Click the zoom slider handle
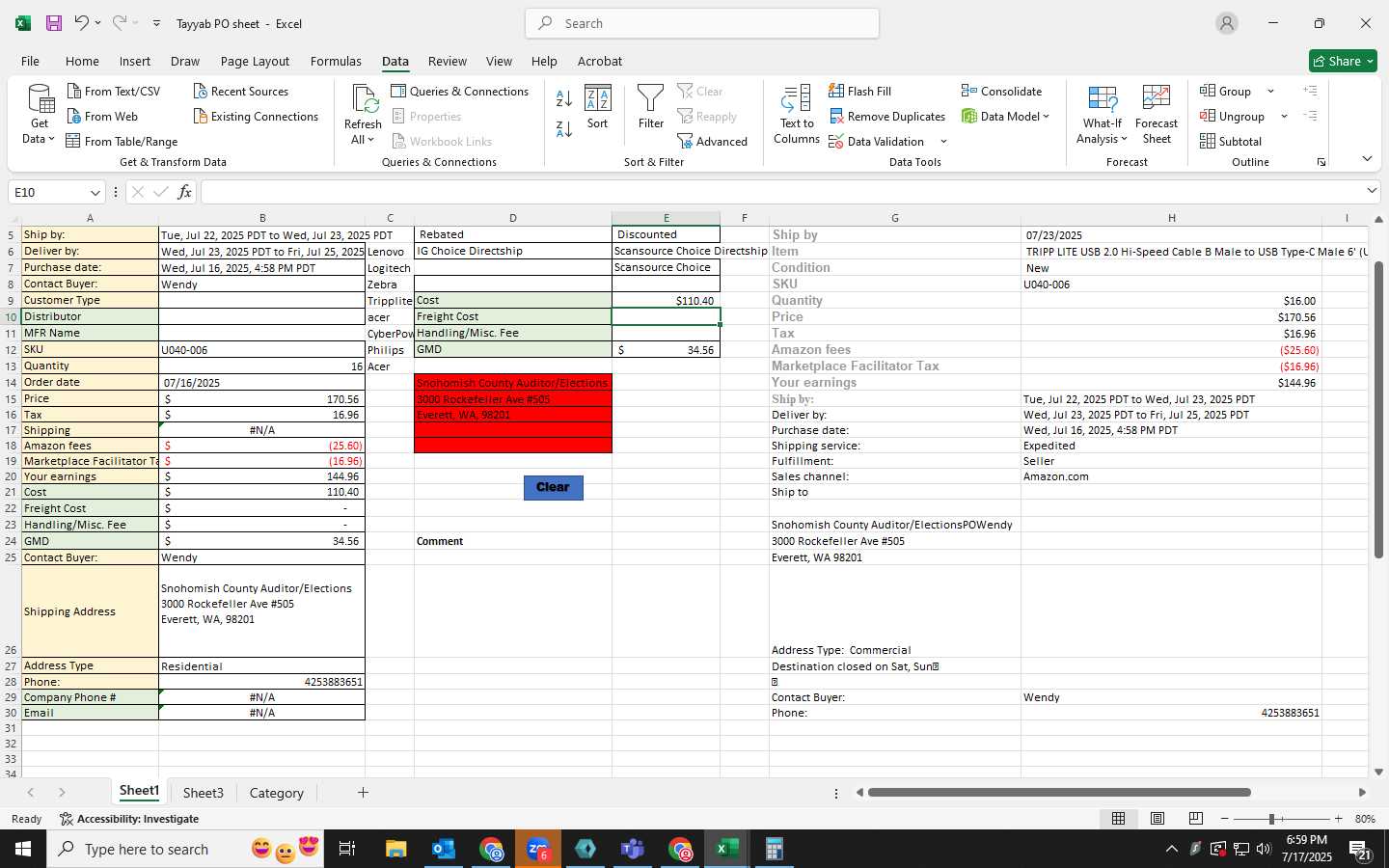1389x868 pixels. [1271, 818]
